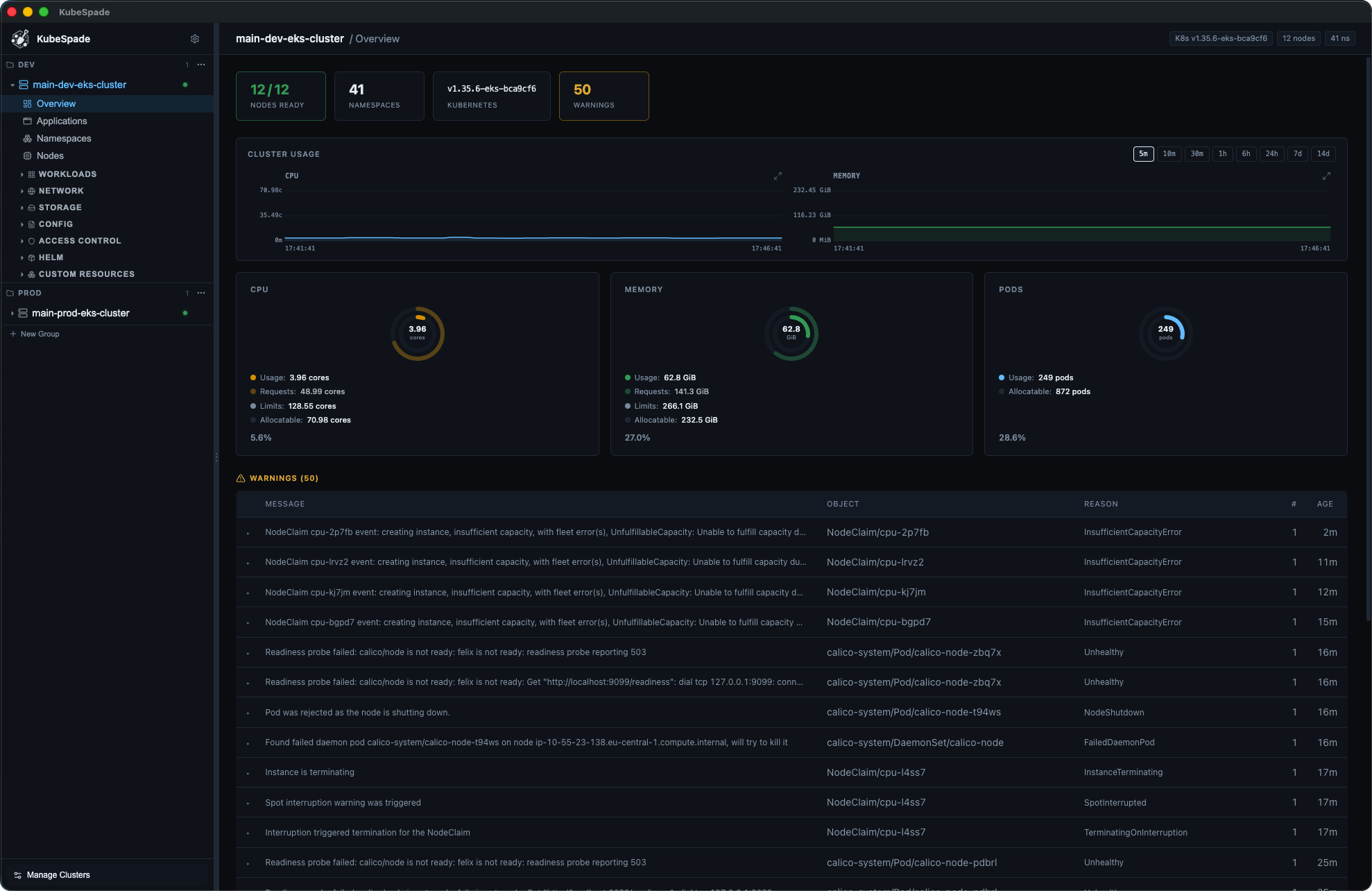Click the green status dot of main-dev-eks-cluster
Image resolution: width=1372 pixels, height=891 pixels.
(185, 85)
